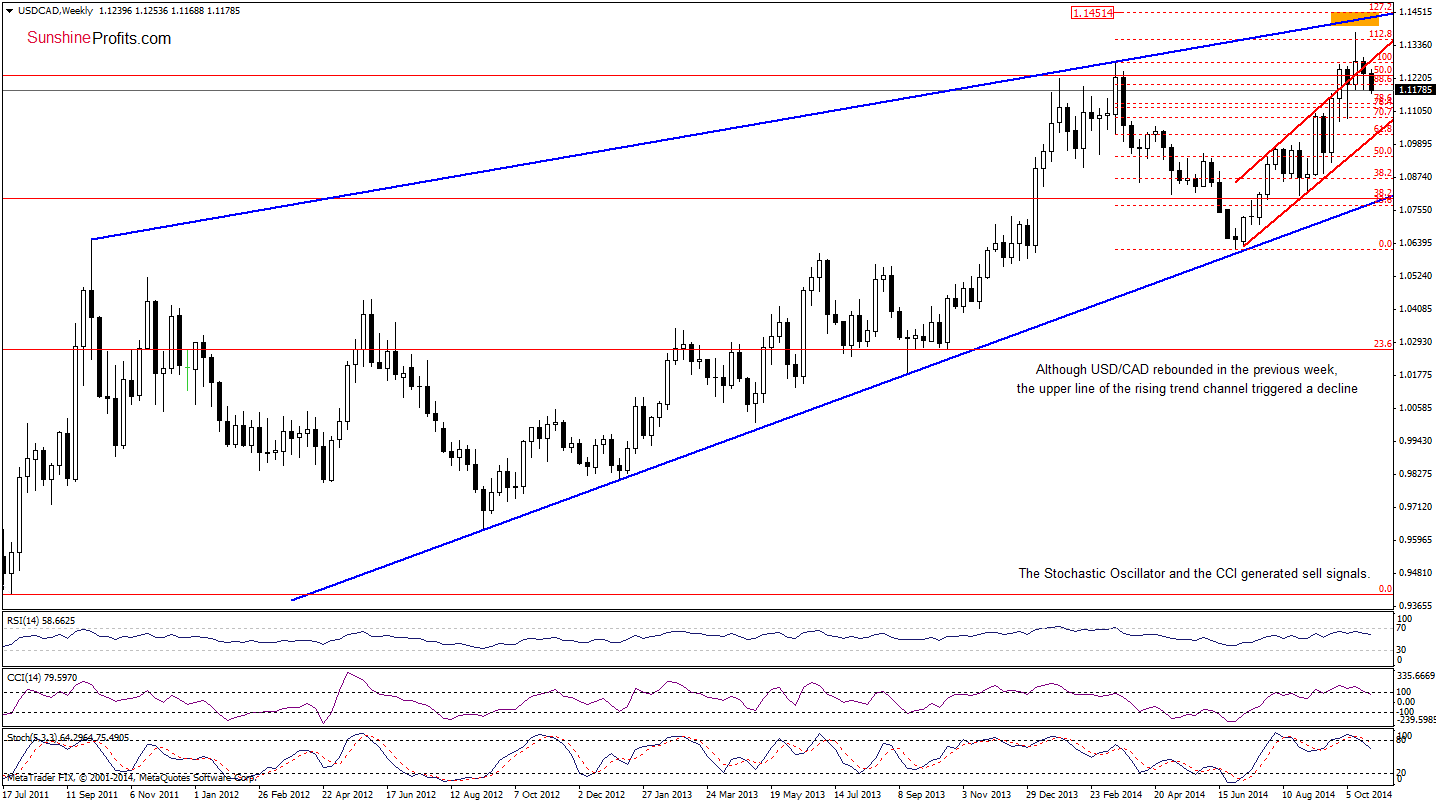
Task: Click the 127.2 Fibonacci level label
Action: (1383, 7)
